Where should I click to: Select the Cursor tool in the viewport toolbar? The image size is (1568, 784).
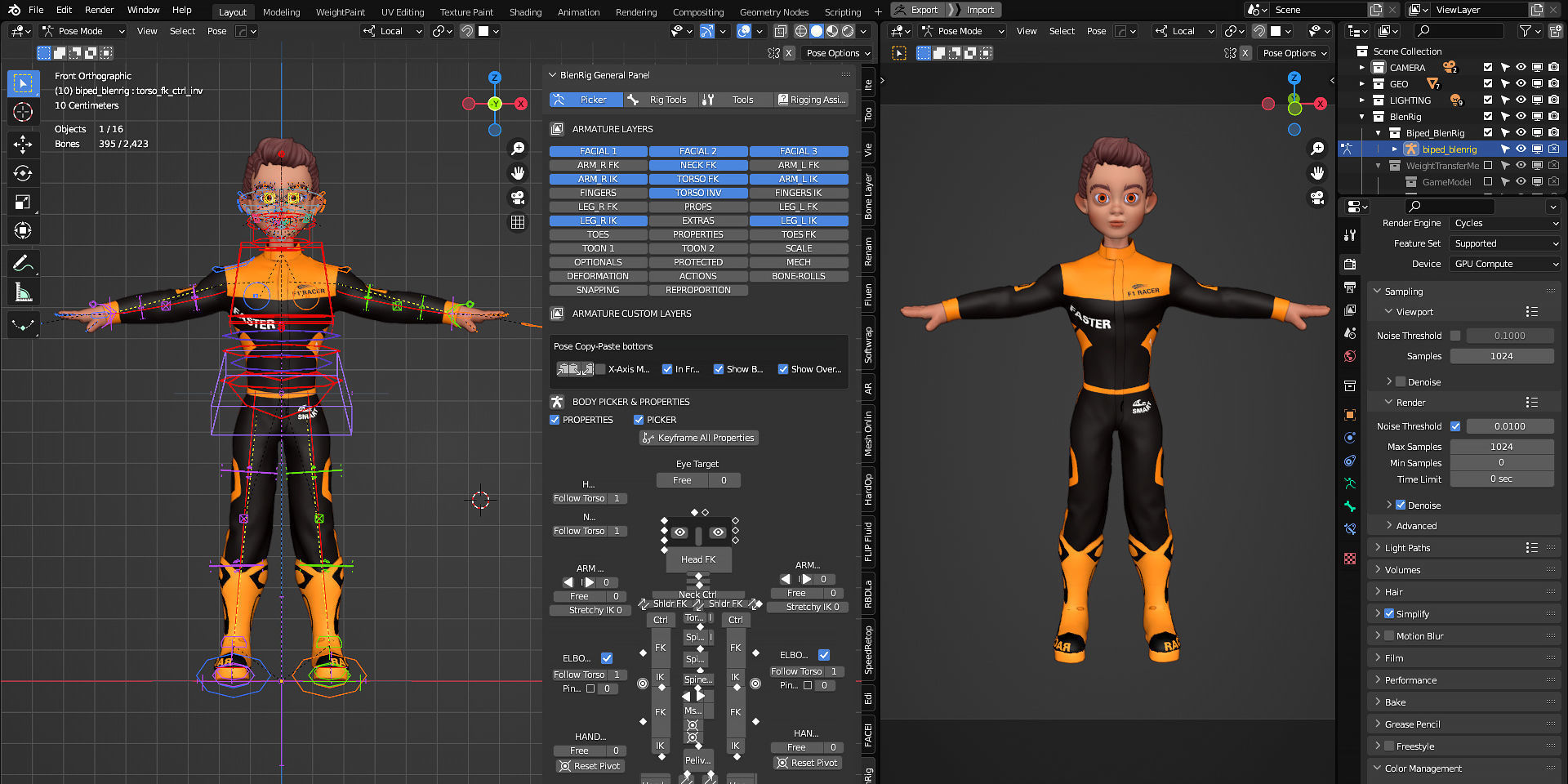[23, 112]
